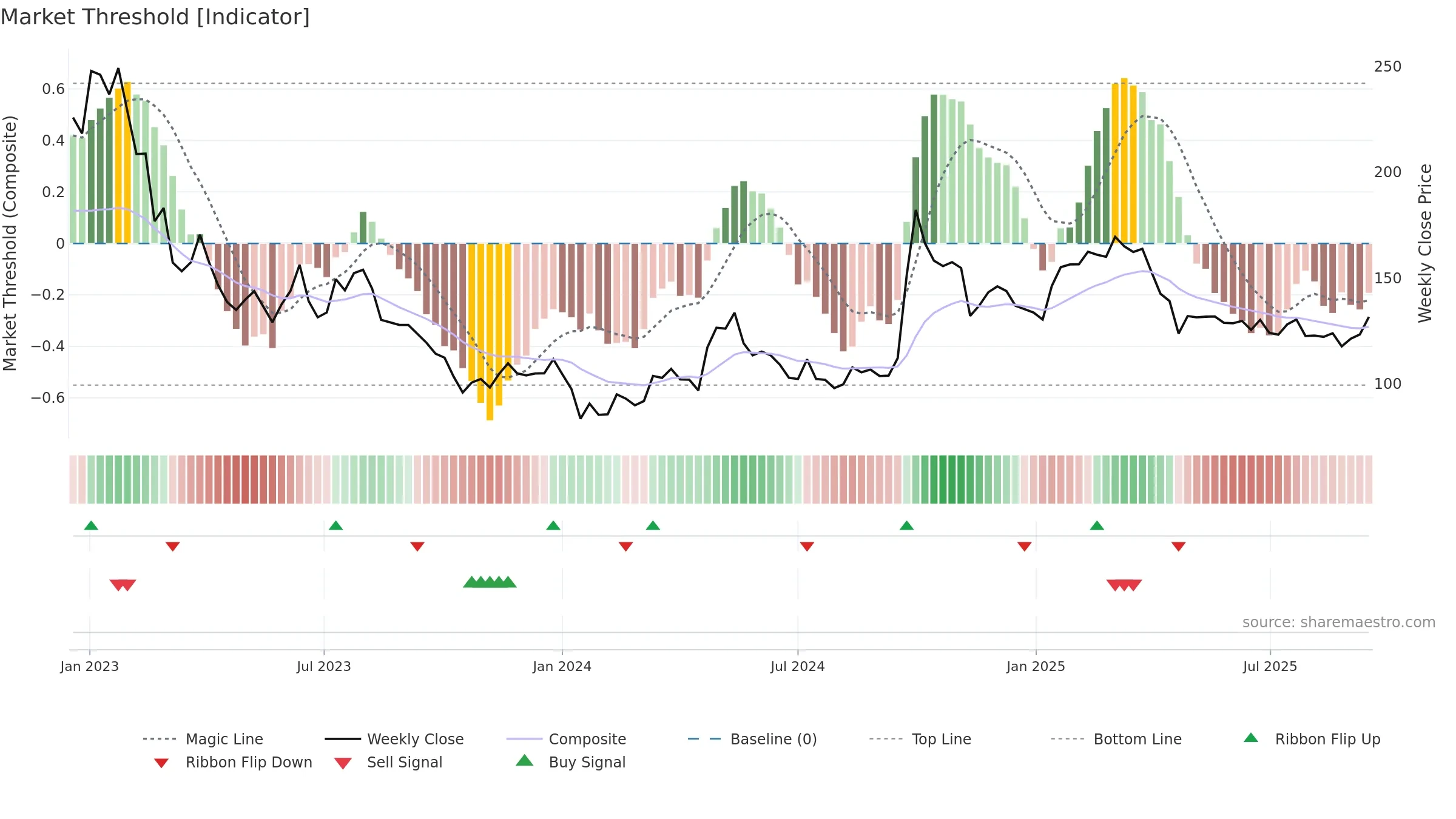Select the Ribbon Flip Up triangle at Jan 2023
The width and height of the screenshot is (1456, 819).
(x=91, y=525)
